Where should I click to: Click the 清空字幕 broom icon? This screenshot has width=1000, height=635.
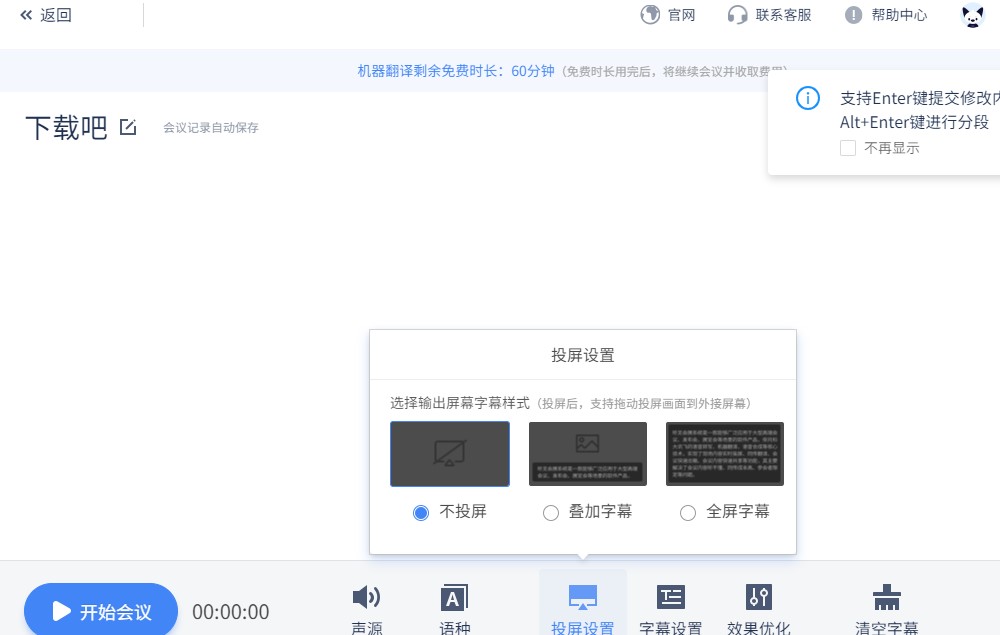(886, 597)
